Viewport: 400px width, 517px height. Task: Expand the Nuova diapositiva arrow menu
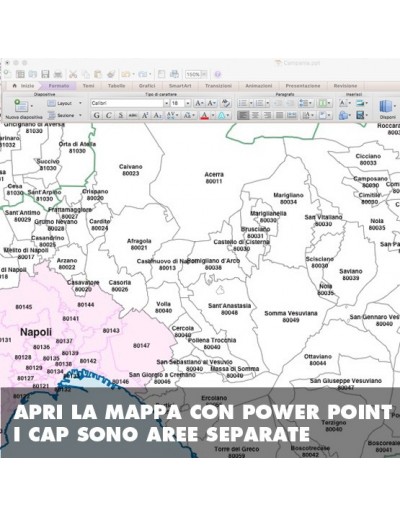pyautogui.click(x=32, y=106)
